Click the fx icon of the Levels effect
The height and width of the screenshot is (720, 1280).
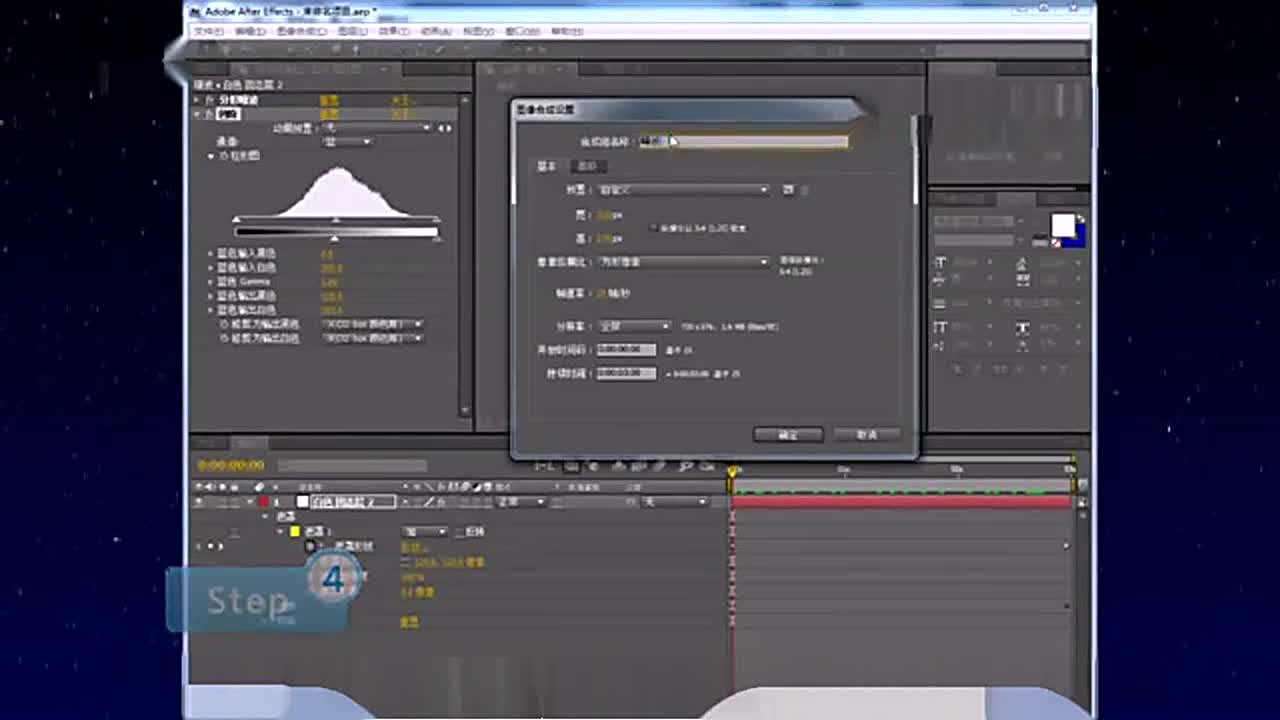tap(209, 115)
